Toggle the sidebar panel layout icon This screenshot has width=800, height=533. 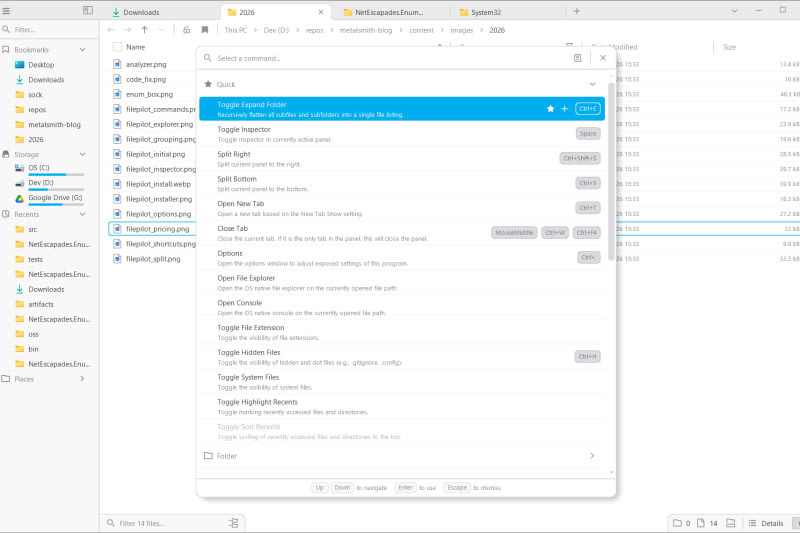coord(88,11)
